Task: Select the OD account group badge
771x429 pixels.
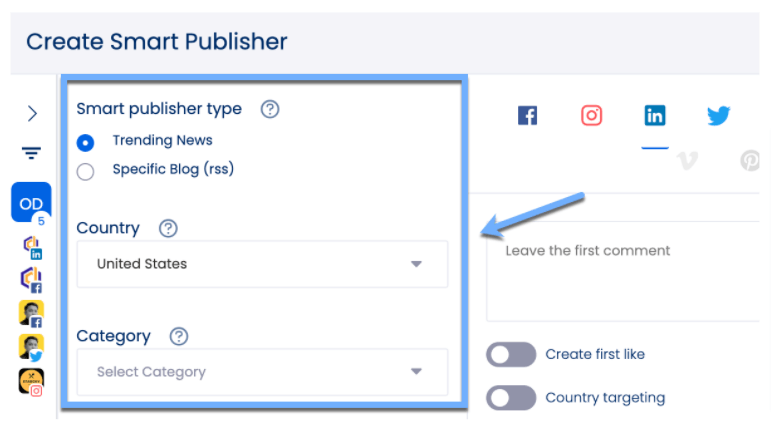Action: point(31,203)
